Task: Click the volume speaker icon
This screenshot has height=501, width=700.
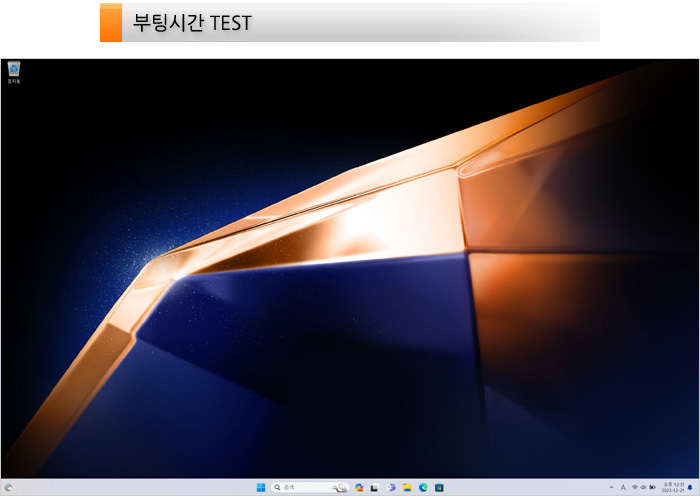Action: pyautogui.click(x=643, y=488)
